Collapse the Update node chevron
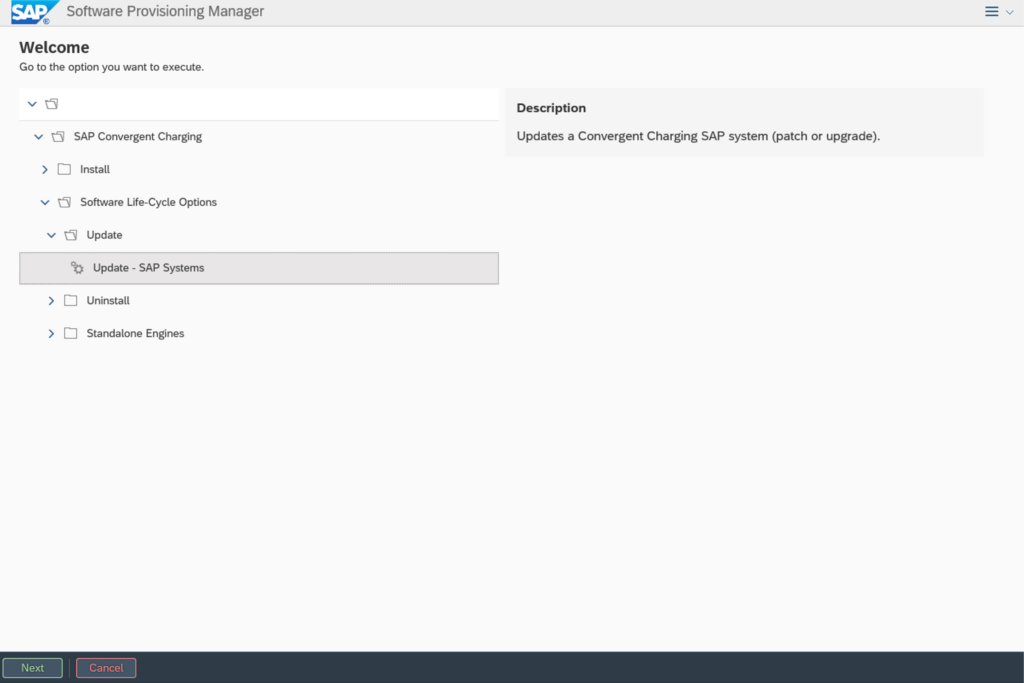 coord(52,235)
